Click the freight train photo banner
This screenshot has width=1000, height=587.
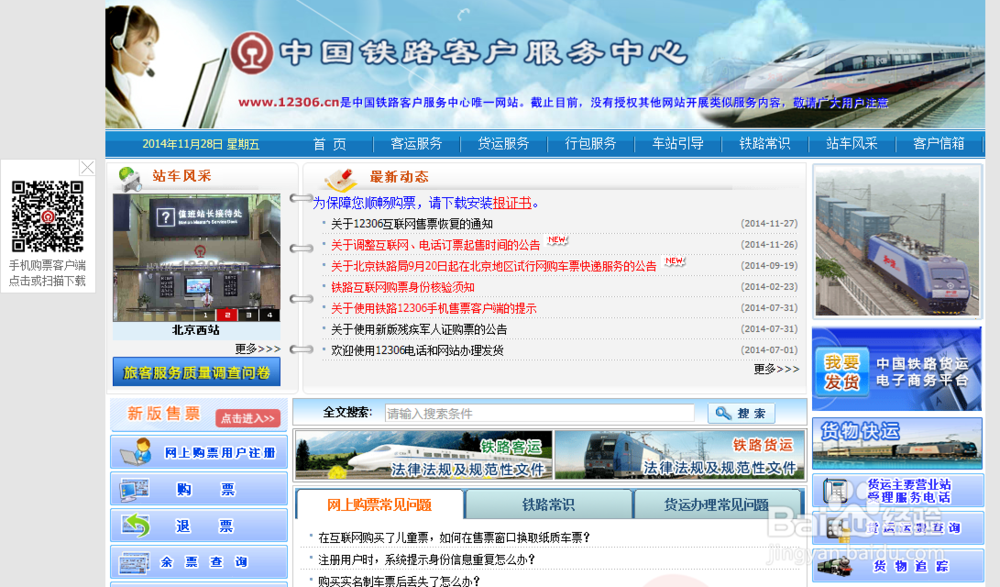click(897, 241)
